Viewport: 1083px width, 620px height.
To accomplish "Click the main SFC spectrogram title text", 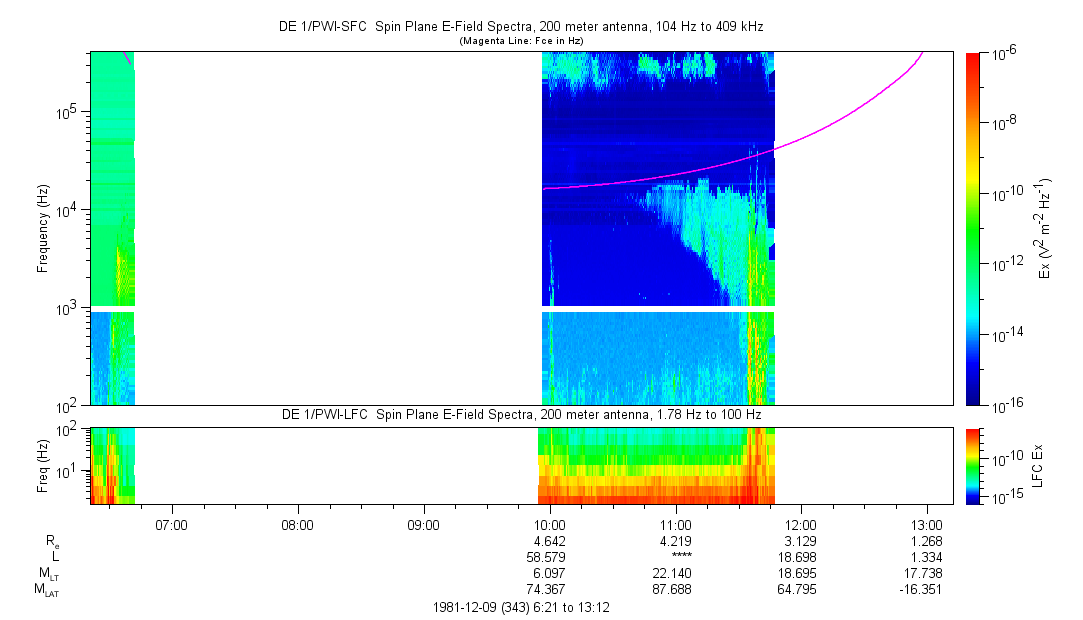I will [520, 28].
